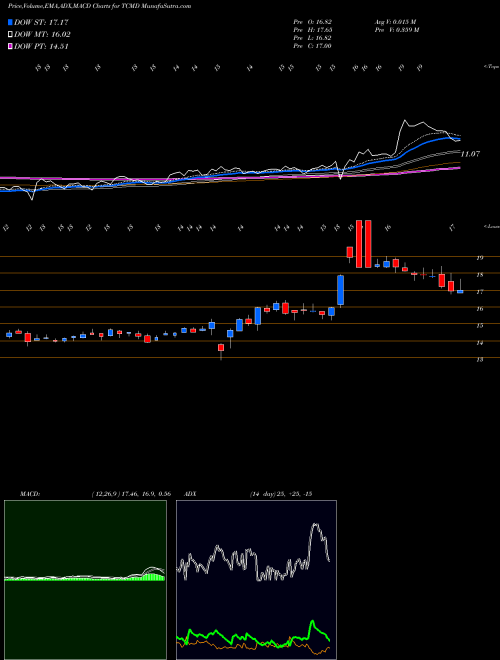This screenshot has width=500, height=660.
Task: Click the blue DOW ST legend swatch
Action: [x=11, y=22]
